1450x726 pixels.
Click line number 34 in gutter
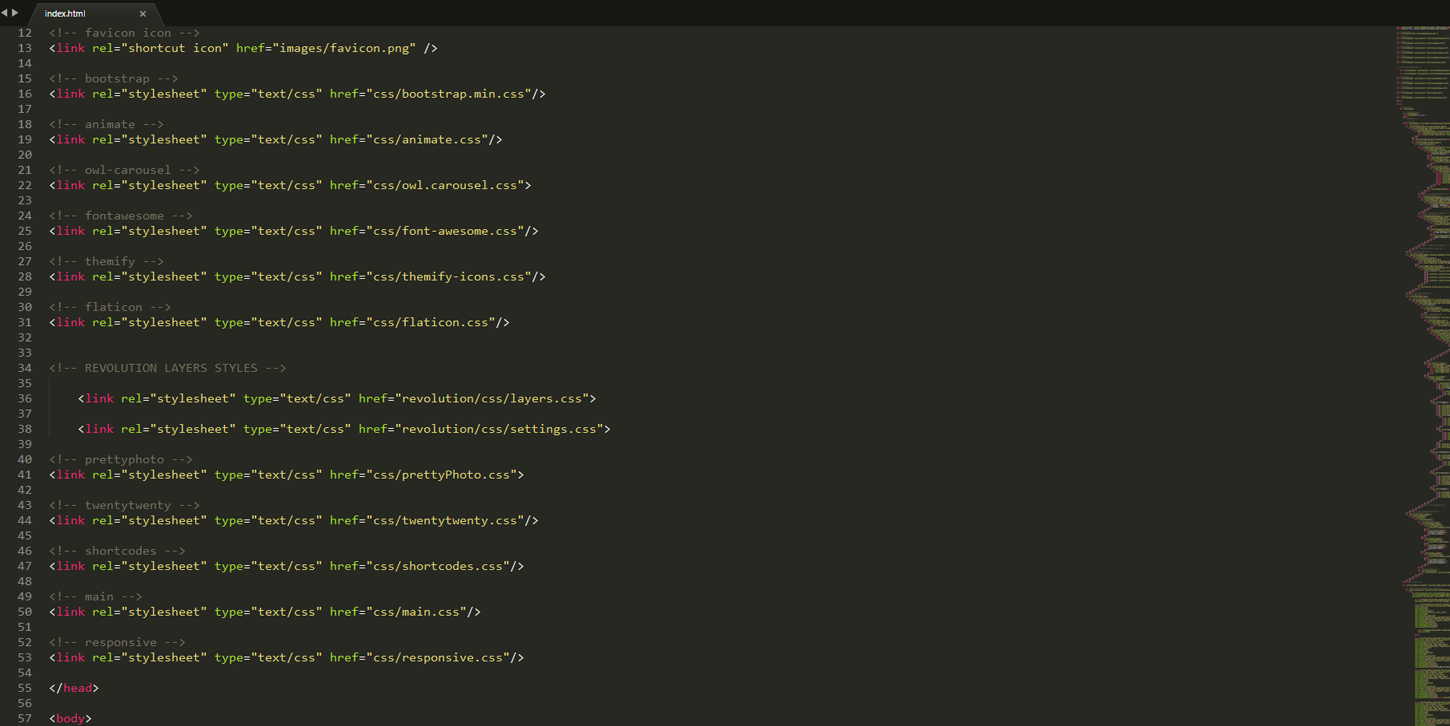[24, 368]
